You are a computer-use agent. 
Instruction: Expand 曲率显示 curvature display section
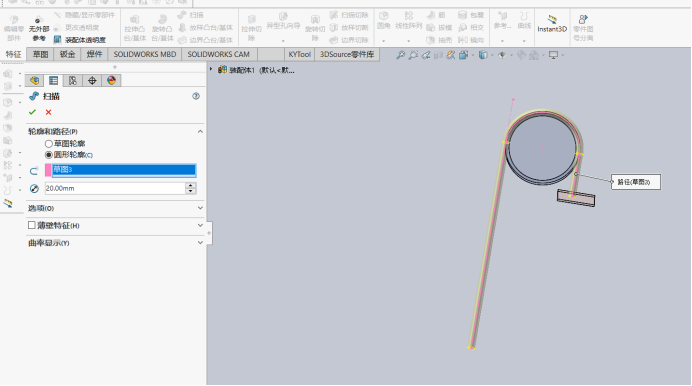point(200,243)
